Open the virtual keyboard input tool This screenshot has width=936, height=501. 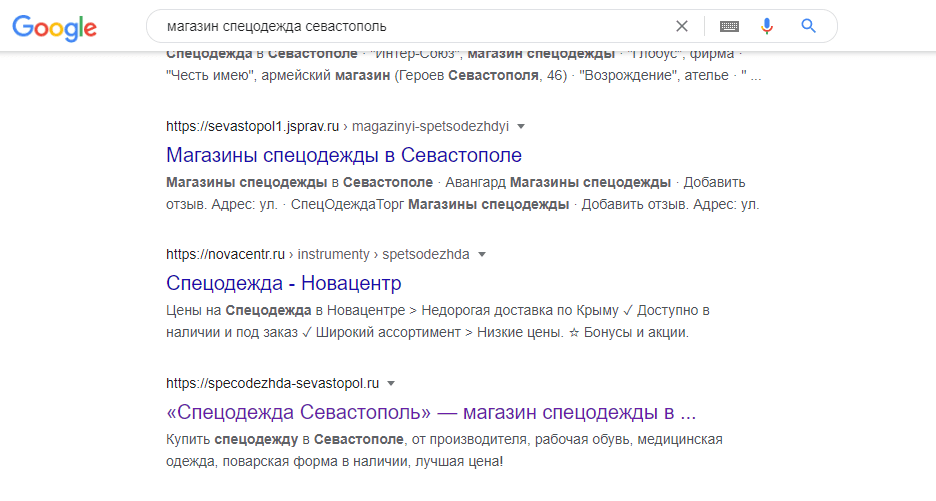(729, 26)
